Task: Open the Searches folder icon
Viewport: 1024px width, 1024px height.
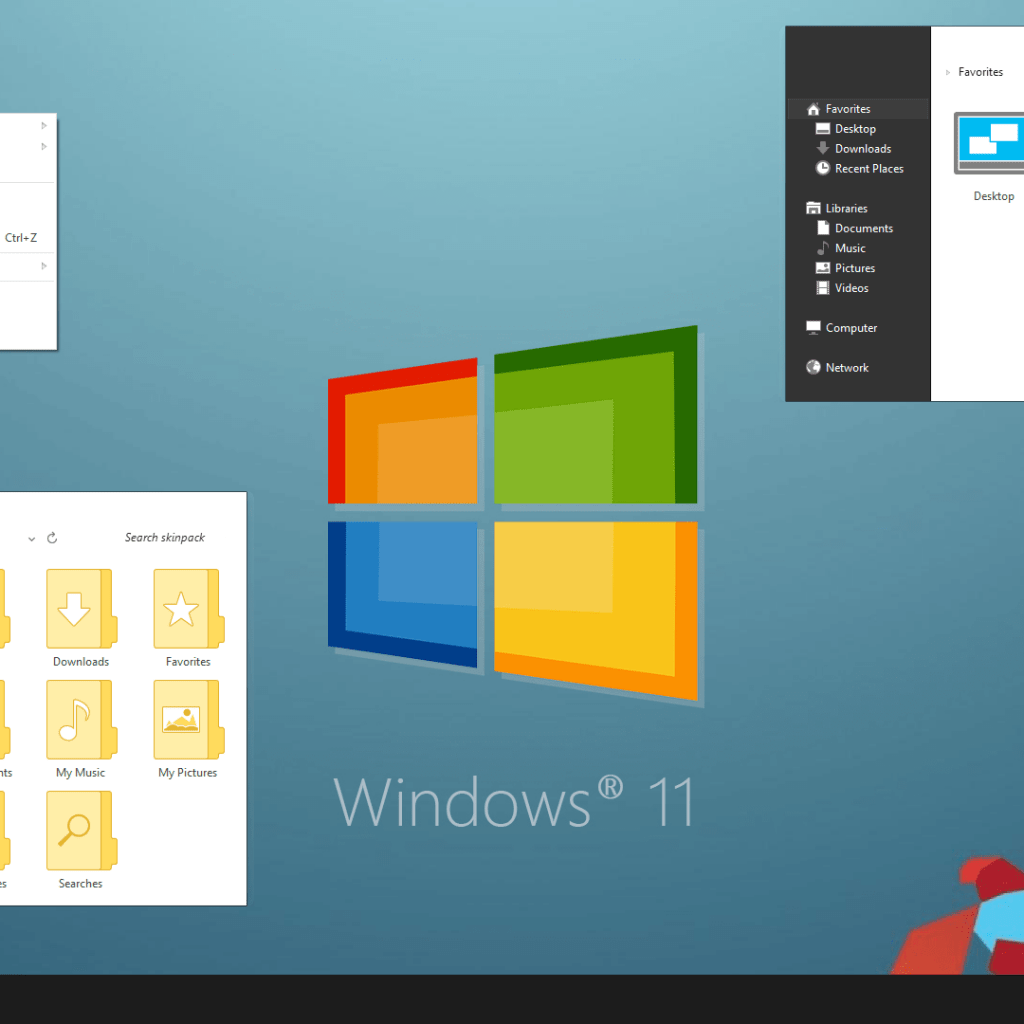Action: click(81, 830)
